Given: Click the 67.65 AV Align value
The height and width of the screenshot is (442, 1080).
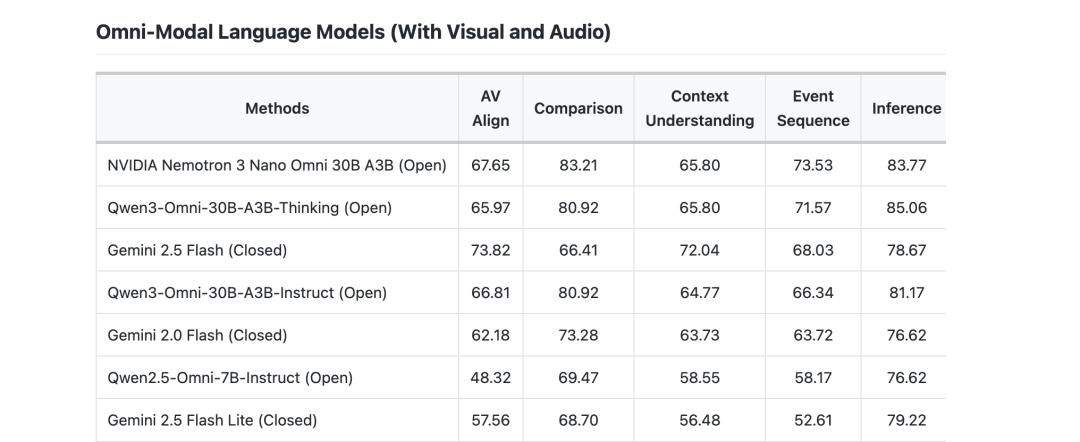Looking at the screenshot, I should pyautogui.click(x=490, y=165).
